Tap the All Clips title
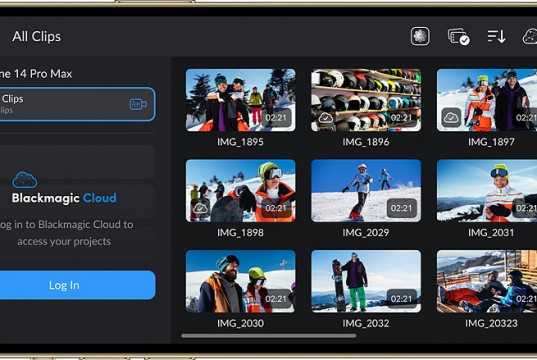Image resolution: width=537 pixels, height=360 pixels. pos(37,36)
